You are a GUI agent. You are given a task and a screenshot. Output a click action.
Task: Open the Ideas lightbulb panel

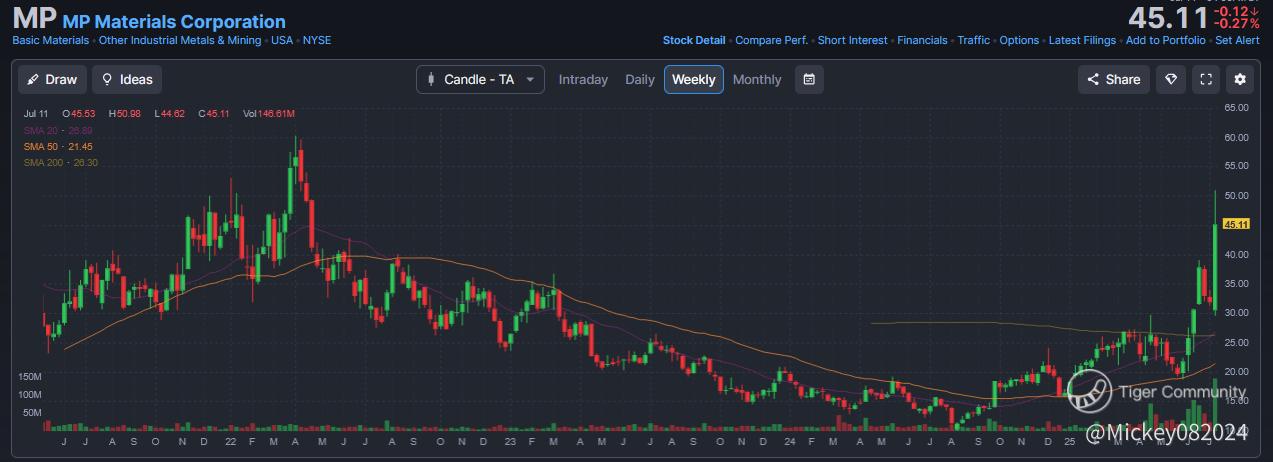127,79
